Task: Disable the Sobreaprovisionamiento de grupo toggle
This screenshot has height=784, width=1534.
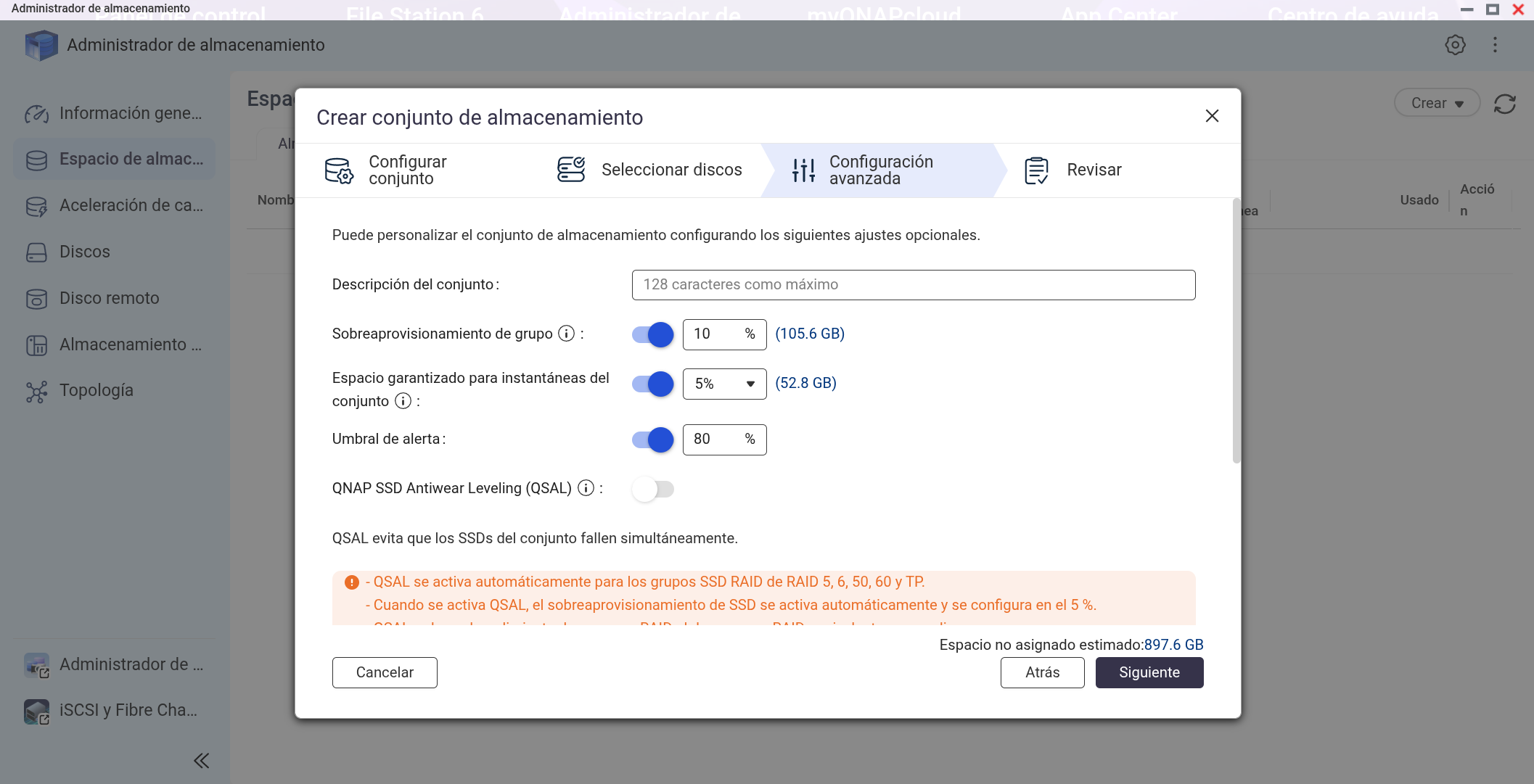Action: (652, 334)
